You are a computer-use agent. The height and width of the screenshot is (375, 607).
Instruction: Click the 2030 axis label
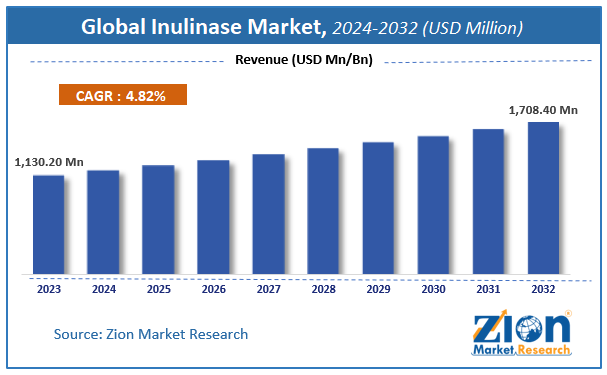click(434, 289)
